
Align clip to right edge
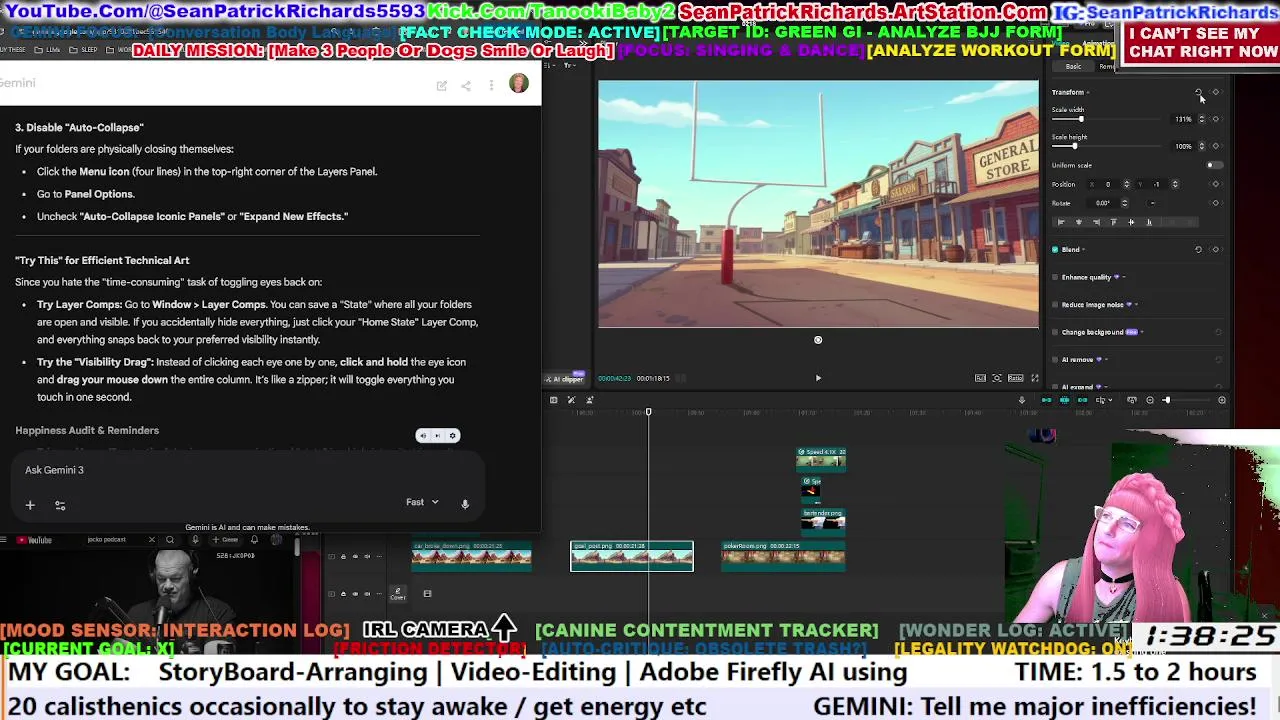point(1096,222)
